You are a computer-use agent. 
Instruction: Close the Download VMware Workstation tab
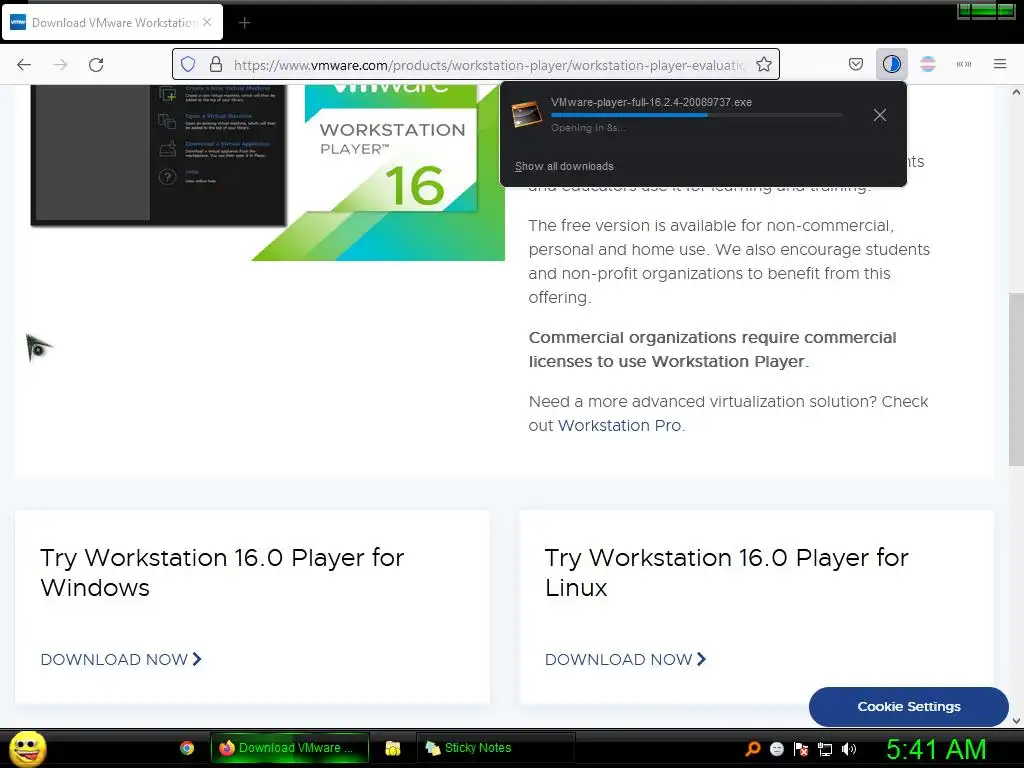207,22
